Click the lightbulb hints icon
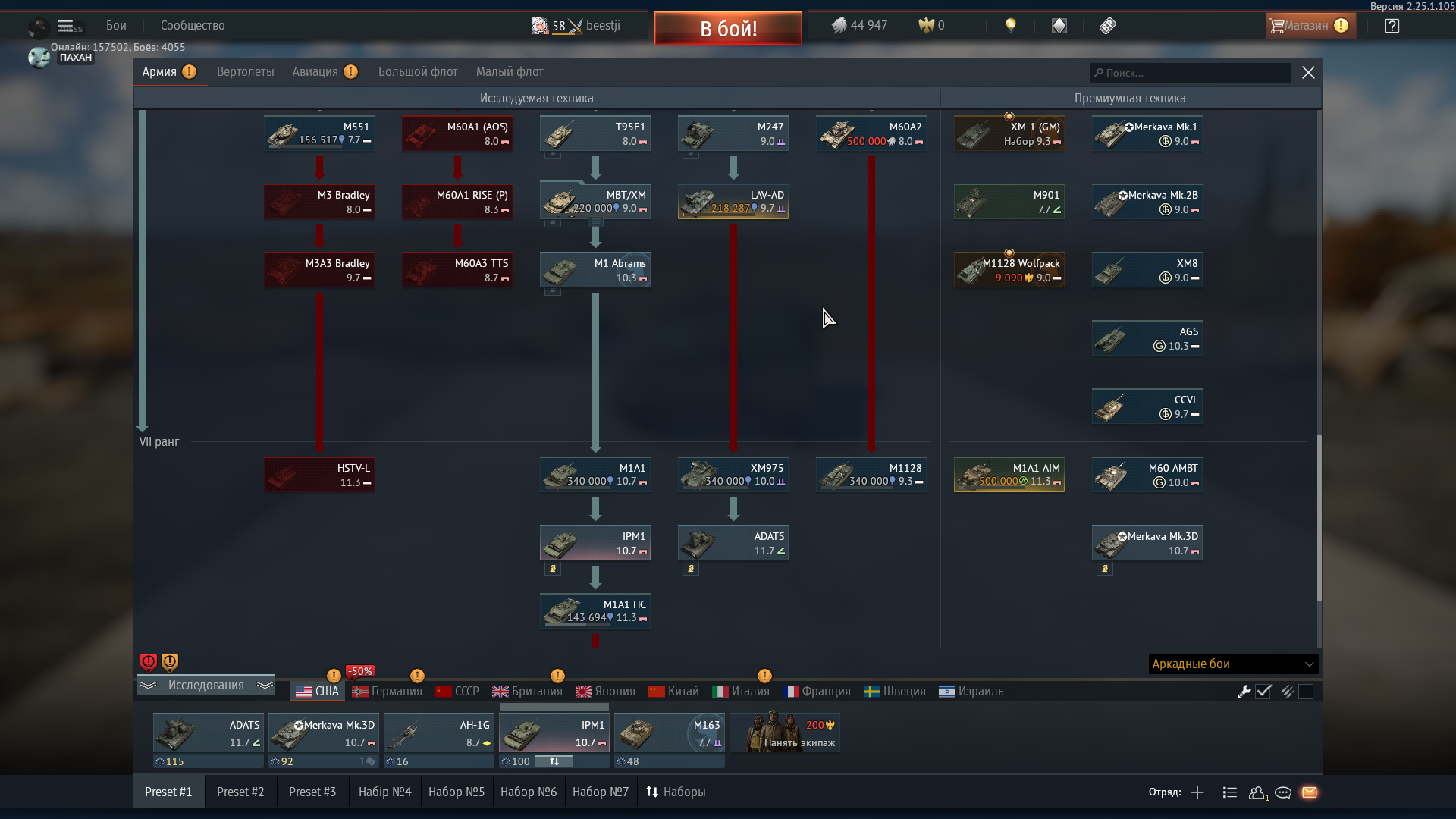This screenshot has width=1456, height=819. point(1011,26)
